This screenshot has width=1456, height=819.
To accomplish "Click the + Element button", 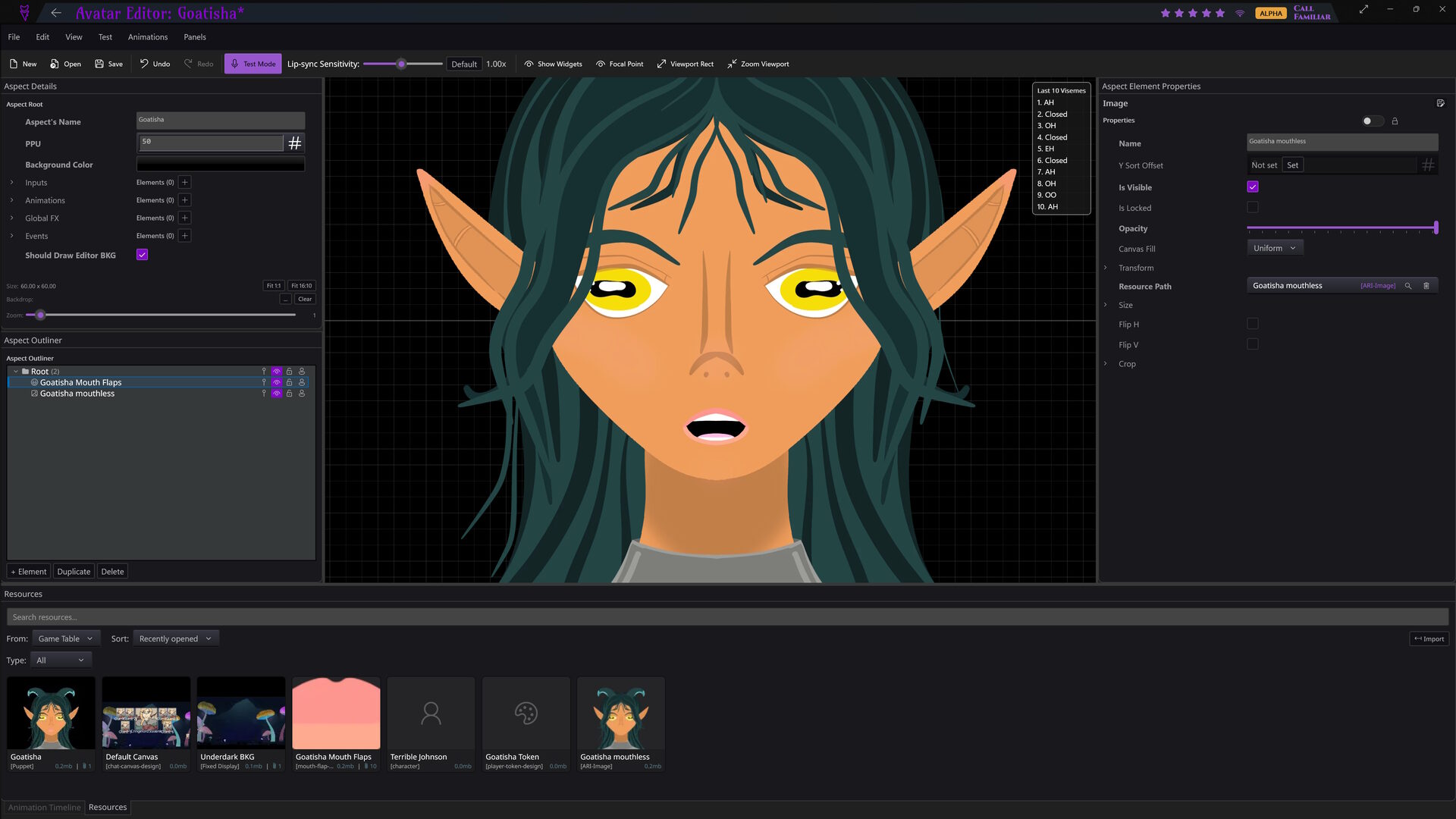I will (x=28, y=571).
